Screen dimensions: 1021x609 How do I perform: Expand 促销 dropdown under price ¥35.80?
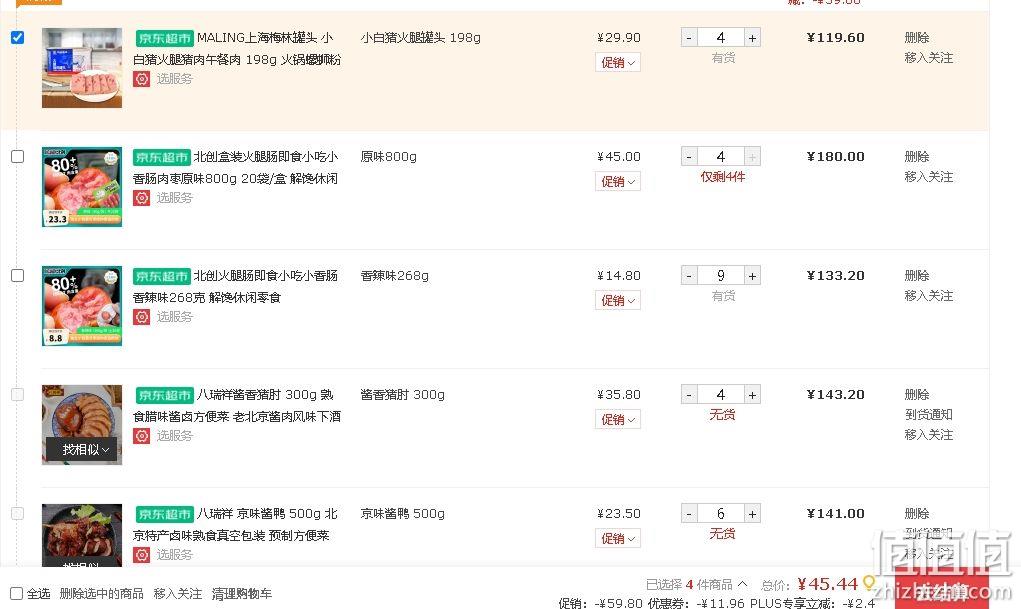coord(617,419)
